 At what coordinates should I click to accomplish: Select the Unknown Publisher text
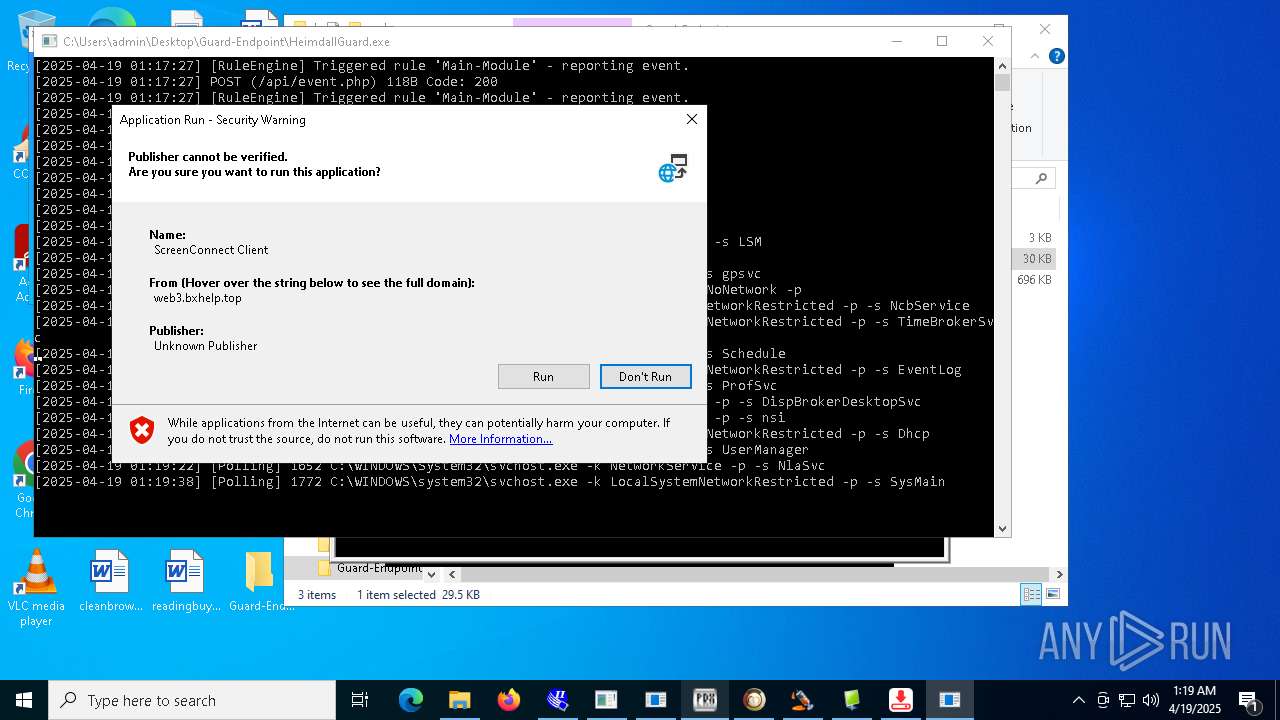pos(206,346)
